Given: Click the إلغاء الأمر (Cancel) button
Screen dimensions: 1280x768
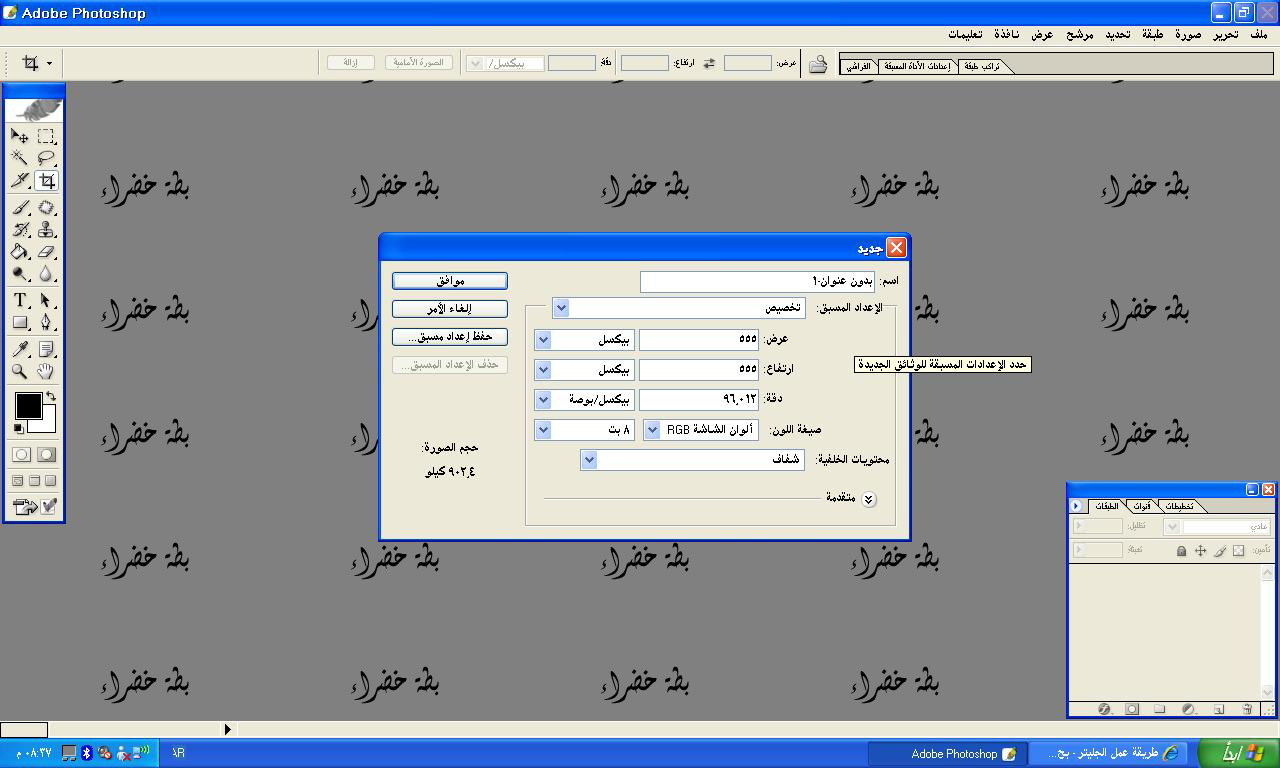Looking at the screenshot, I should point(449,309).
